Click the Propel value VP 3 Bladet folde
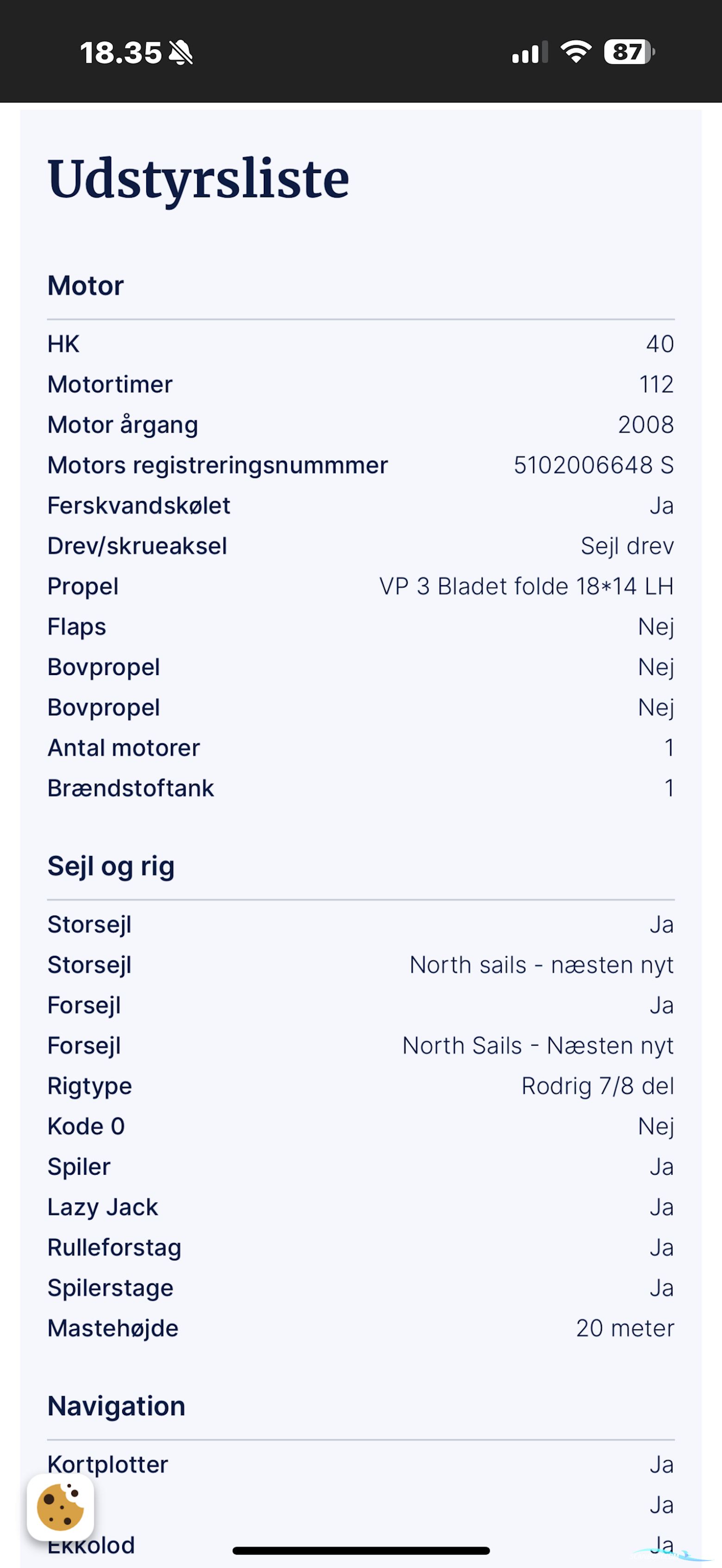This screenshot has height=1568, width=722. (526, 586)
